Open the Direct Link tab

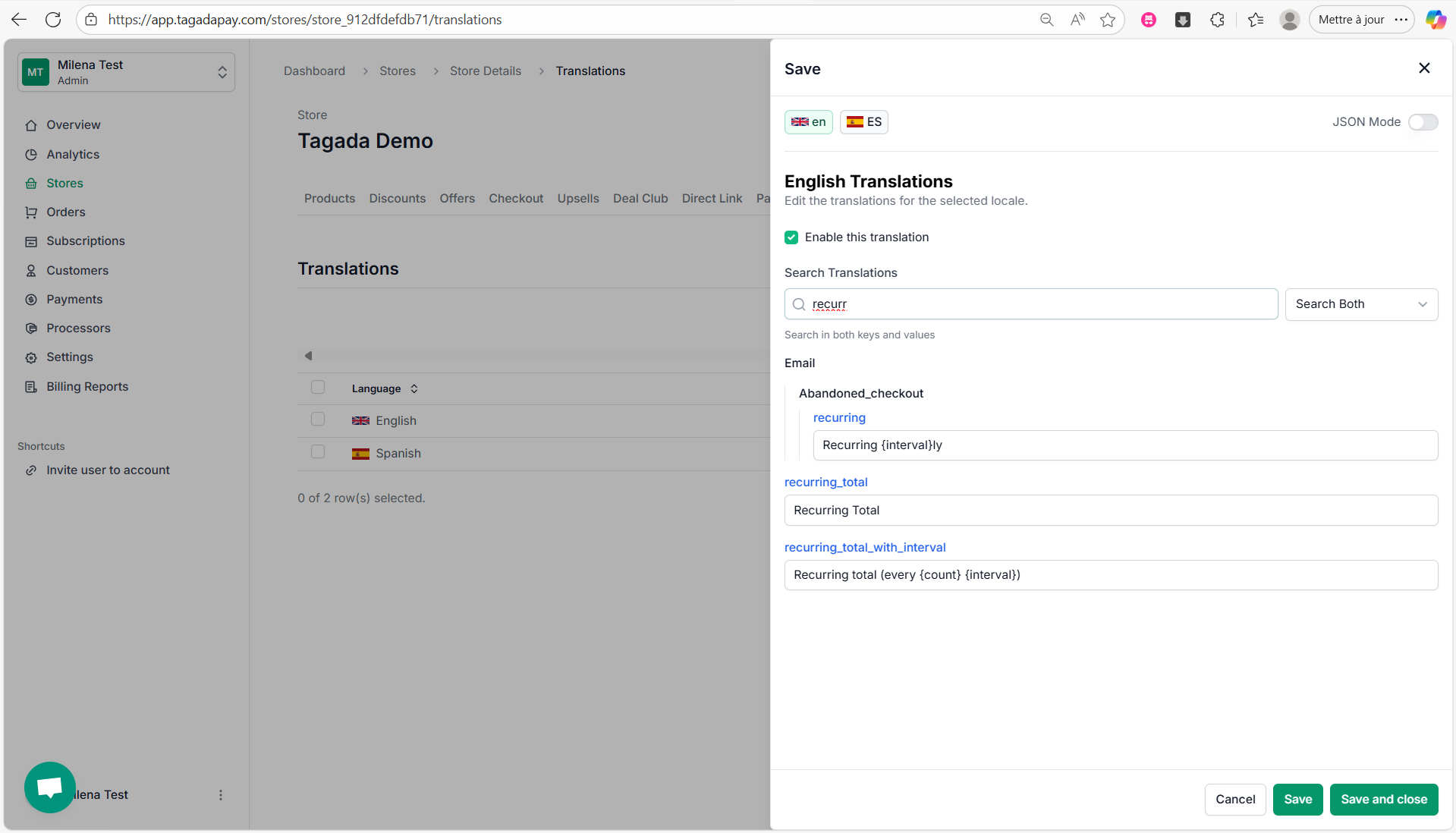(x=712, y=199)
